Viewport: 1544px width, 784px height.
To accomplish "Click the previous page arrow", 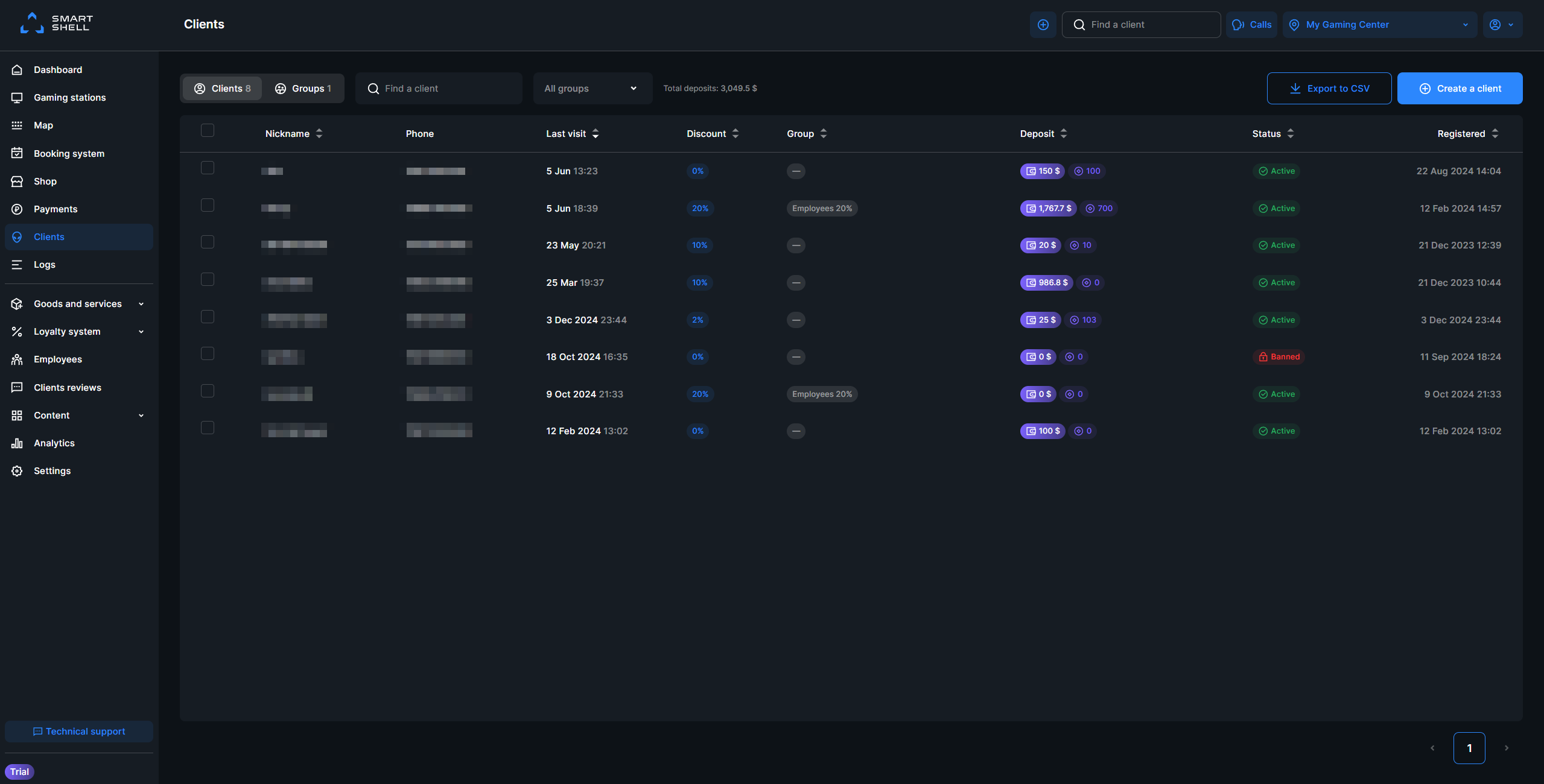I will coord(1432,748).
